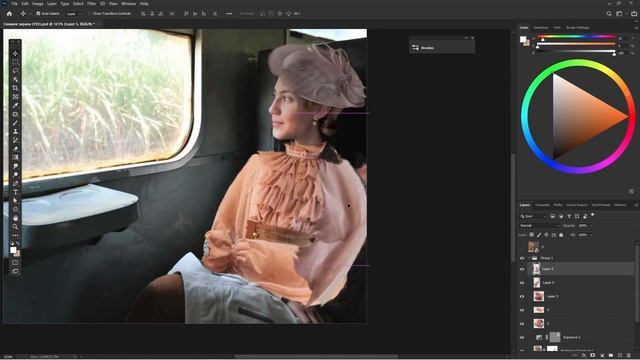Toggle layer filtering on/off switch
The width and height of the screenshot is (640, 360).
[x=593, y=215]
